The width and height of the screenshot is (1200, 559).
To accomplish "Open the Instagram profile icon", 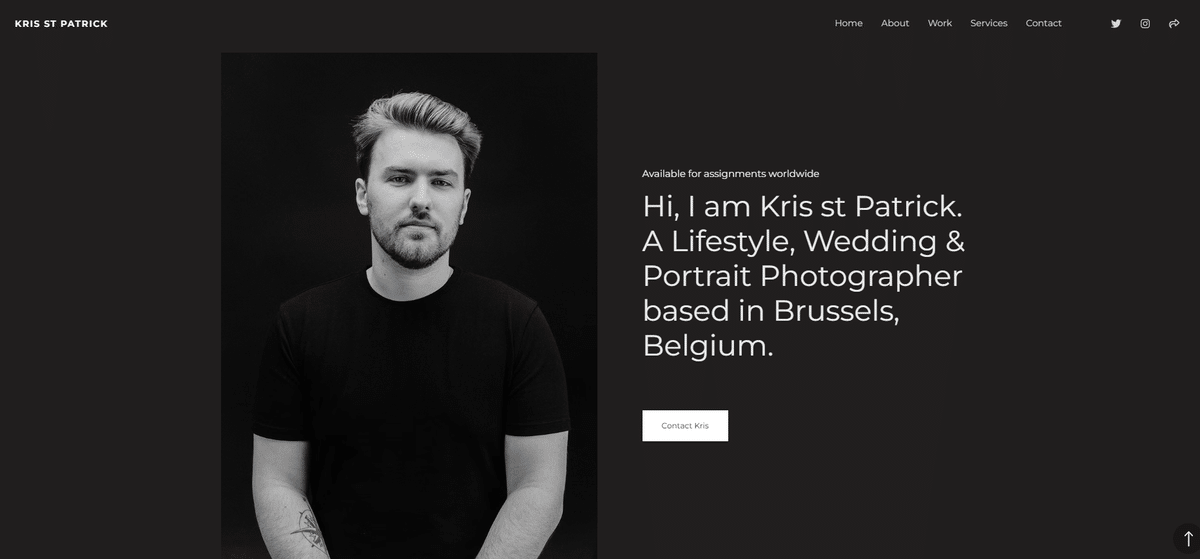I will pos(1145,23).
